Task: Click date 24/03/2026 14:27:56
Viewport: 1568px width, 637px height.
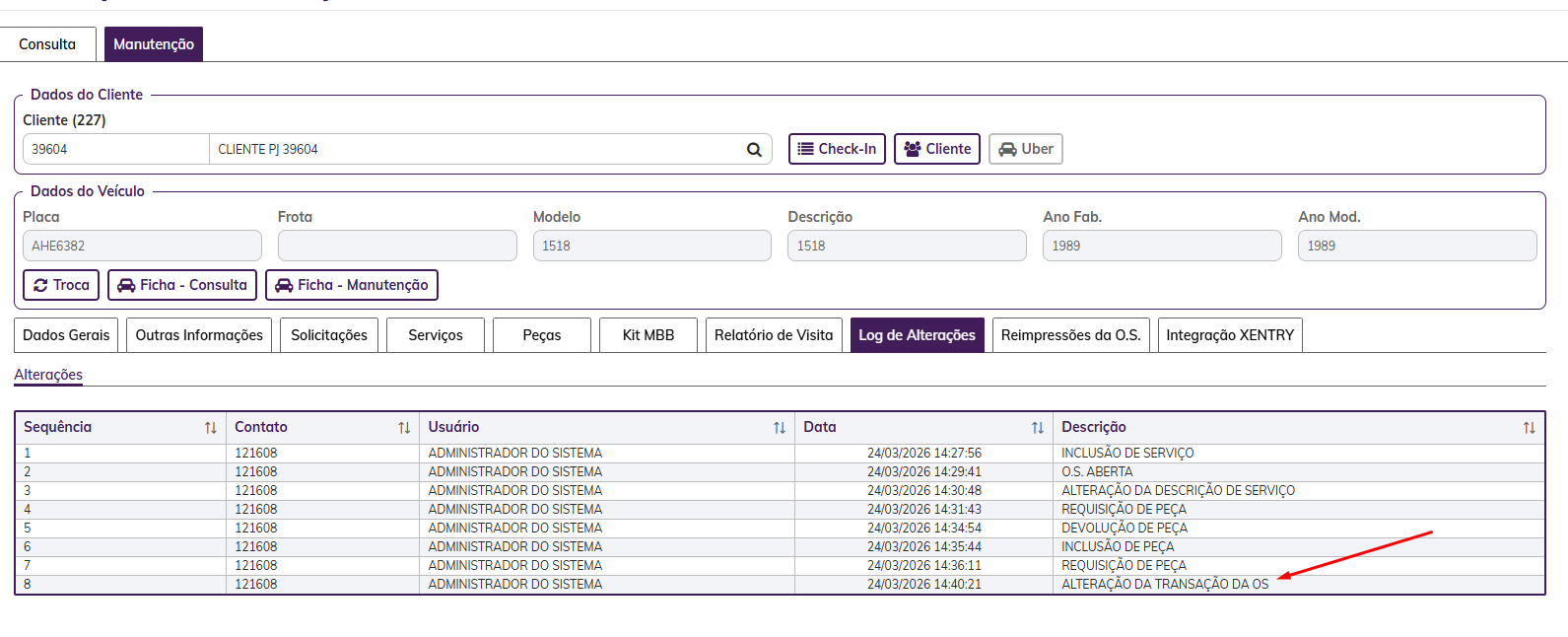Action: [x=924, y=454]
